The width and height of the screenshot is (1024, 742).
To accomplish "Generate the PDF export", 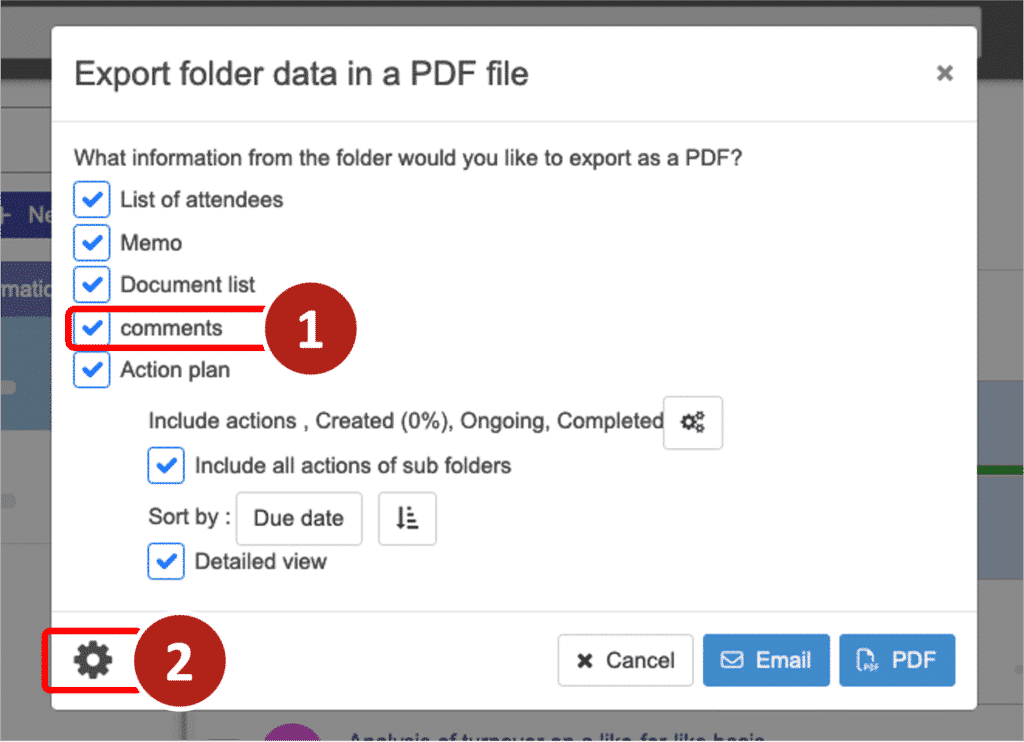I will pos(897,660).
